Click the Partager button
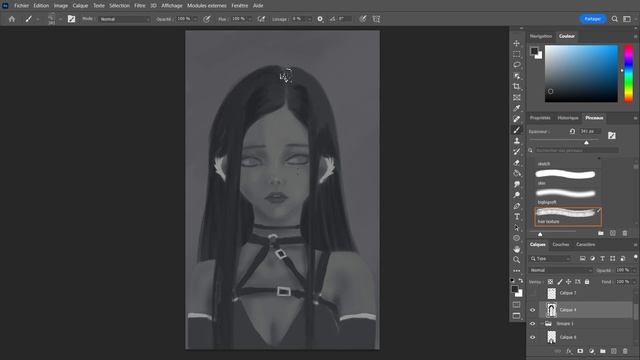Viewport: 640px width, 360px height. click(x=593, y=19)
